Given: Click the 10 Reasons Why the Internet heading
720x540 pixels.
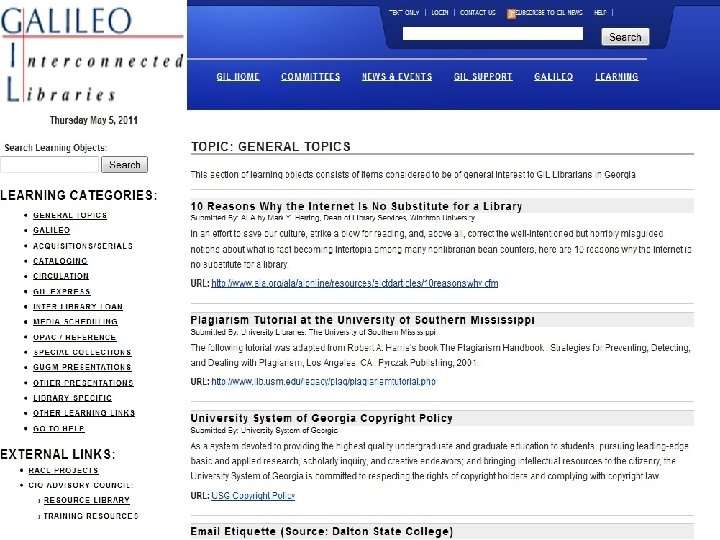Looking at the screenshot, I should [x=356, y=206].
